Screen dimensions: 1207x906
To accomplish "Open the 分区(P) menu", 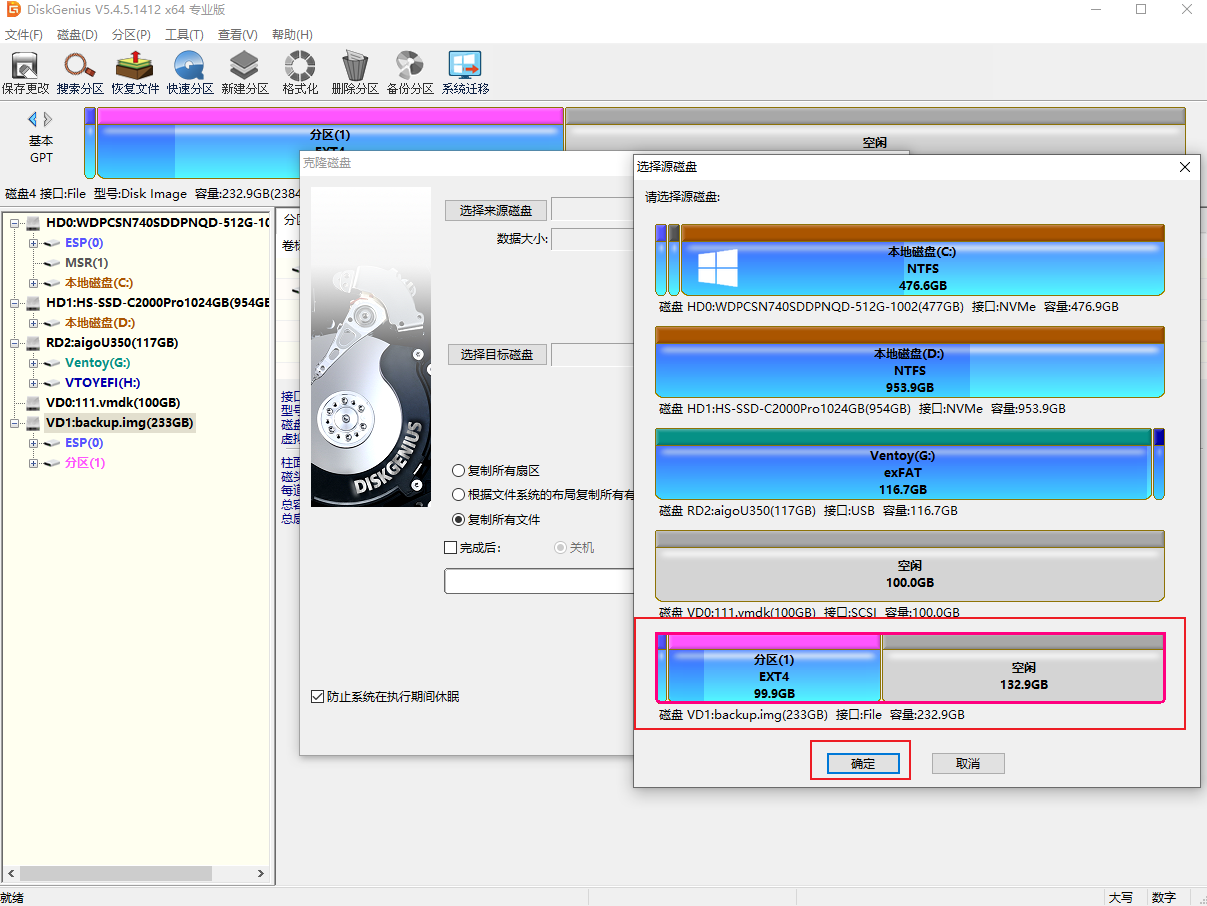I will click(131, 34).
